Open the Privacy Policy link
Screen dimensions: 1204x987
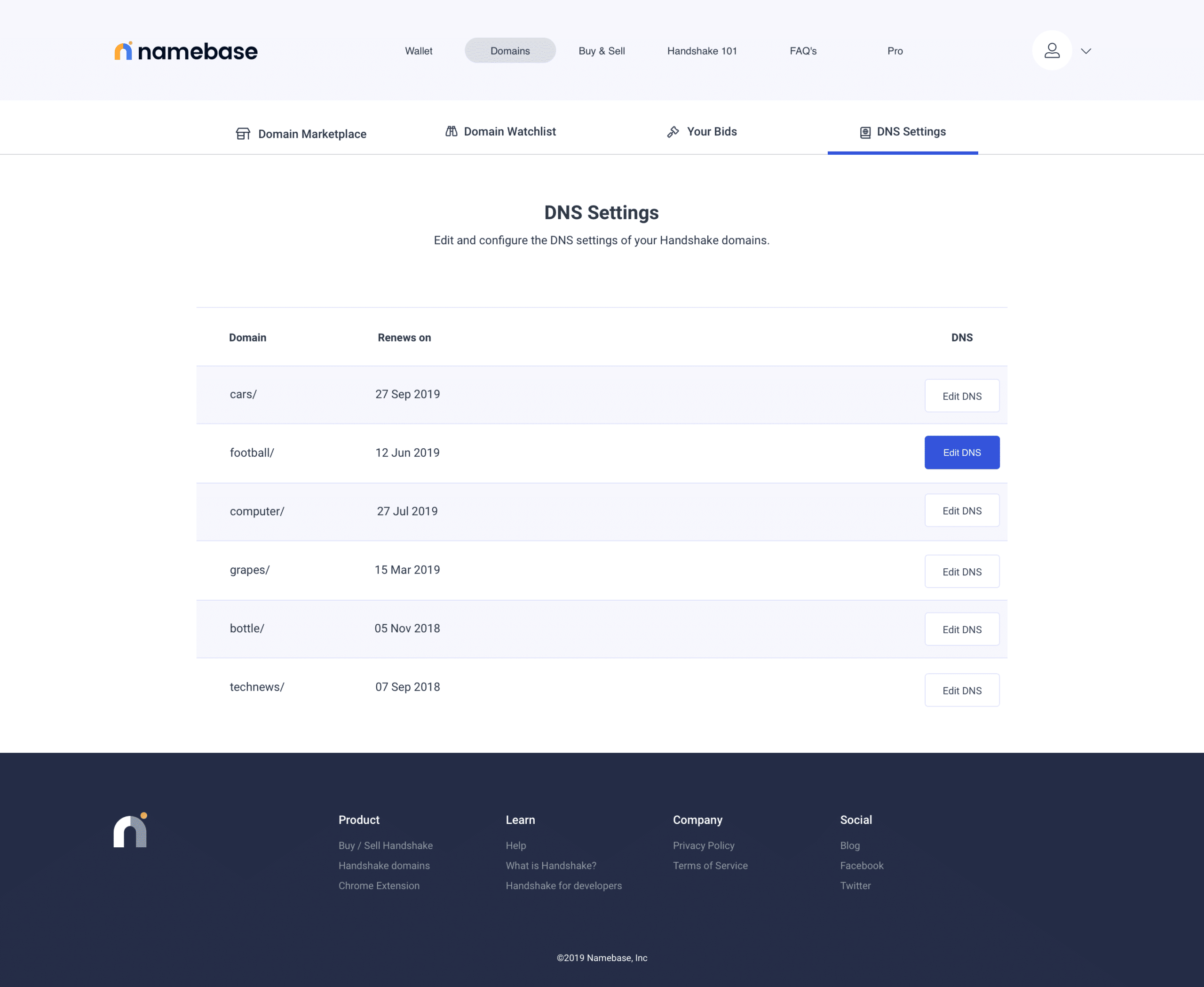(704, 845)
